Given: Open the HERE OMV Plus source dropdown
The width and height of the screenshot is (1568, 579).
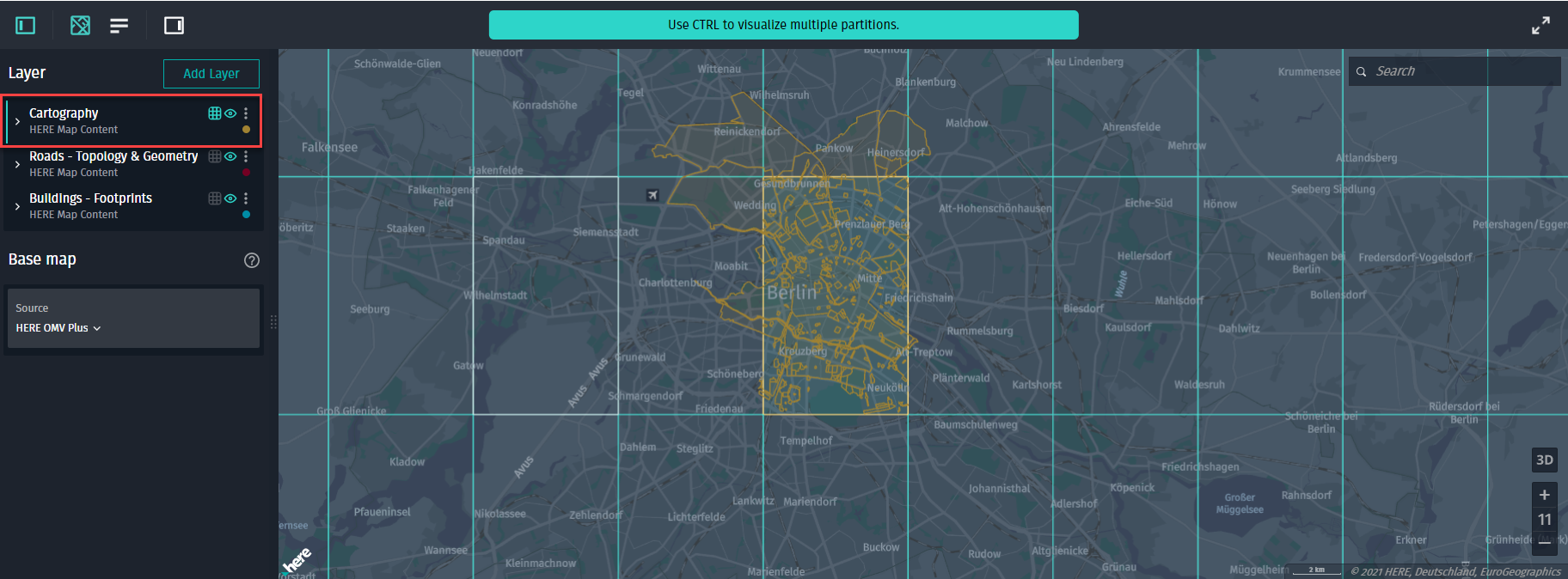Looking at the screenshot, I should pos(58,328).
